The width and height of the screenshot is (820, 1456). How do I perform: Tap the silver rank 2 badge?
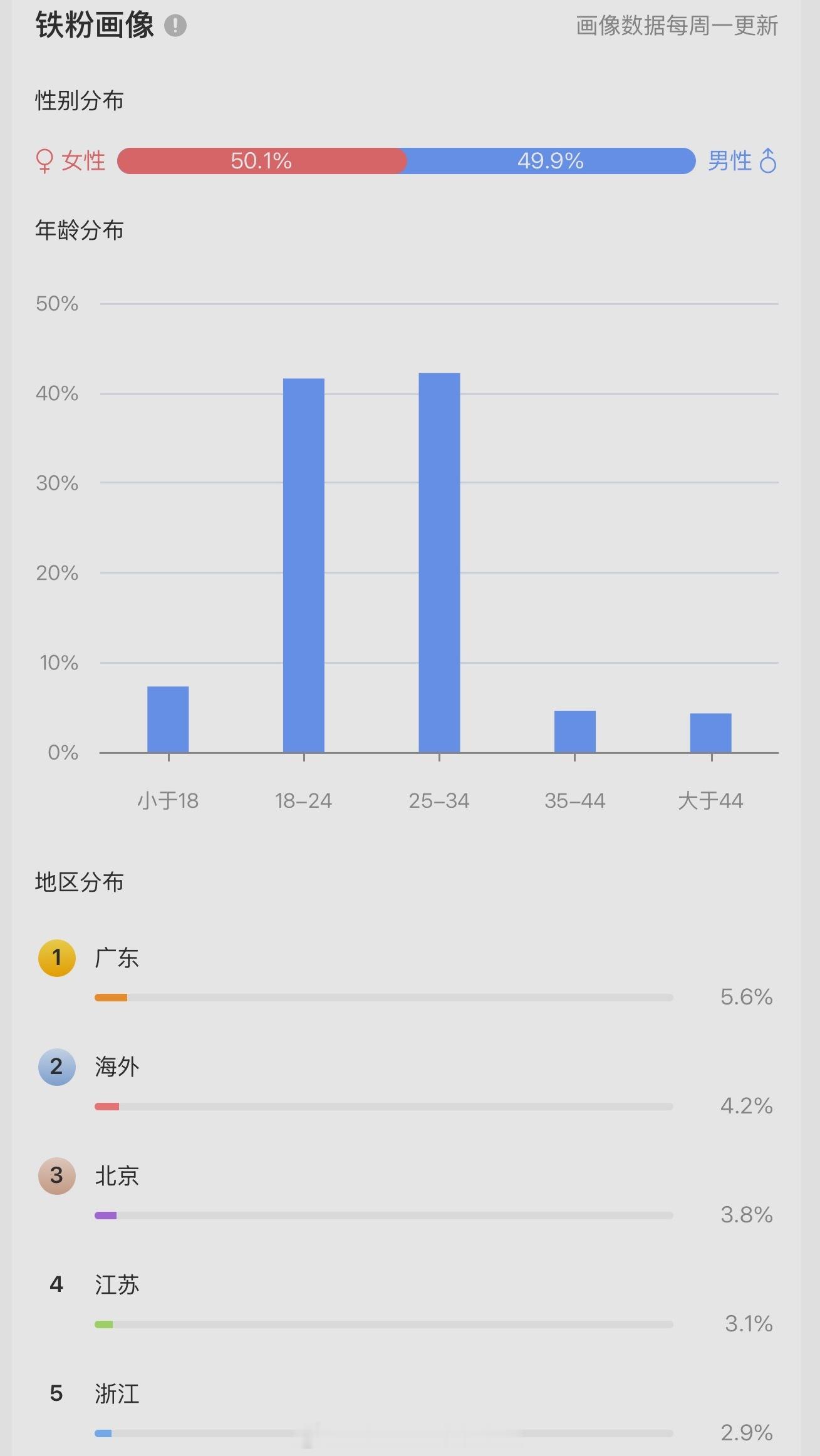(x=57, y=1066)
